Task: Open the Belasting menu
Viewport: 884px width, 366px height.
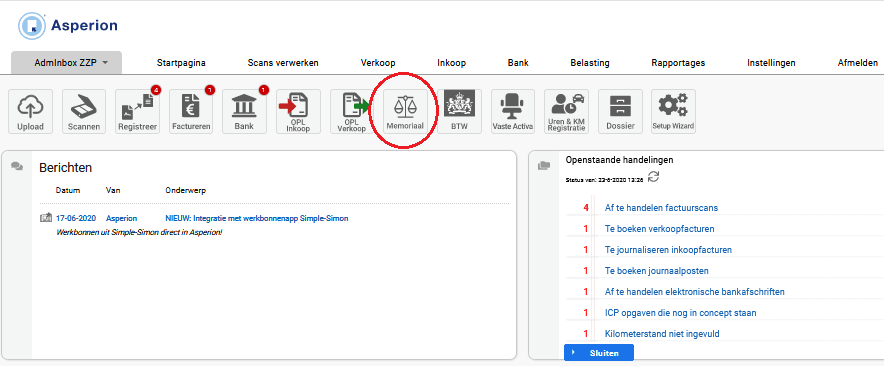Action: point(590,63)
